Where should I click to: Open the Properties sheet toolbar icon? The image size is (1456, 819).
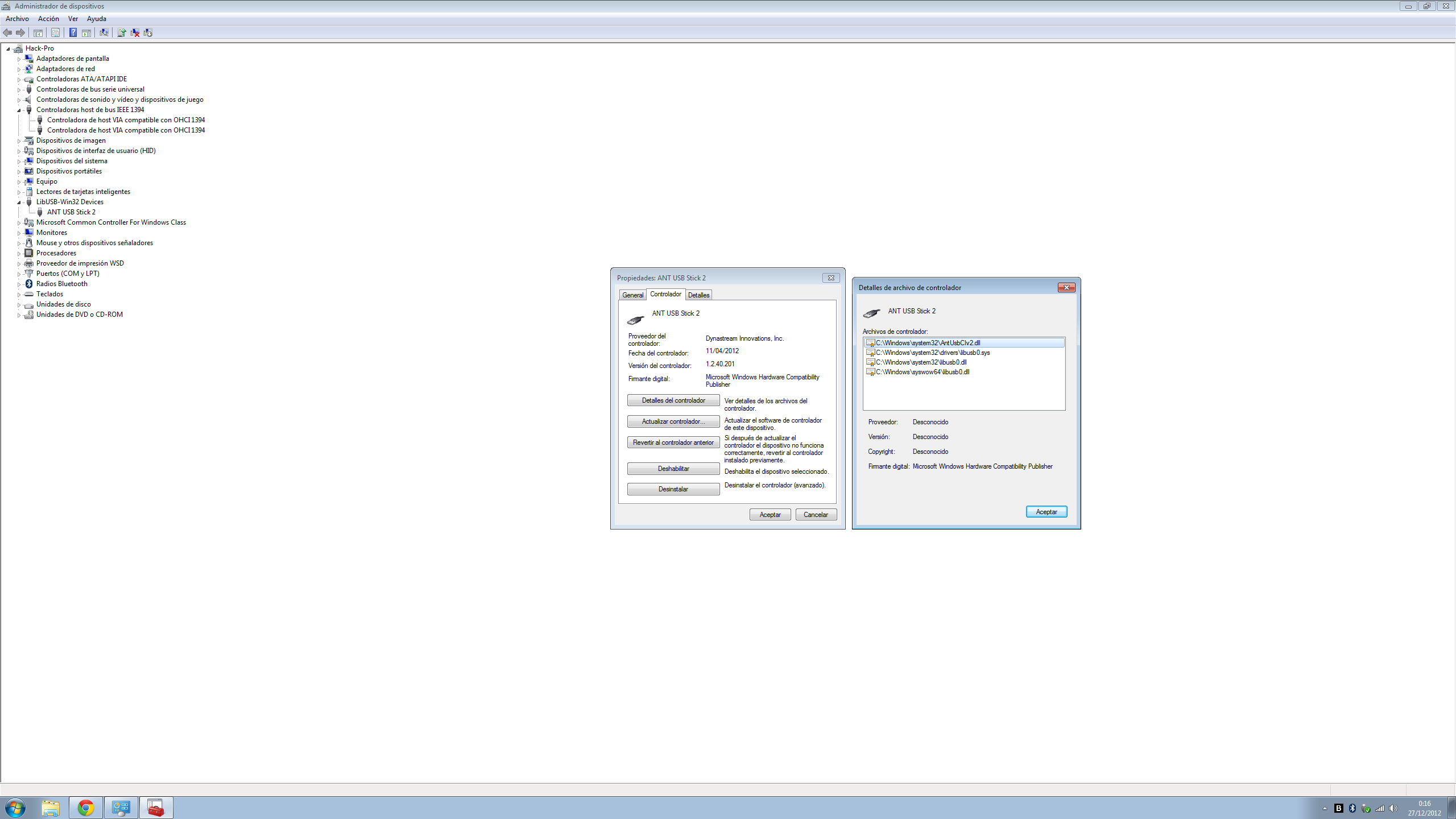(55, 32)
